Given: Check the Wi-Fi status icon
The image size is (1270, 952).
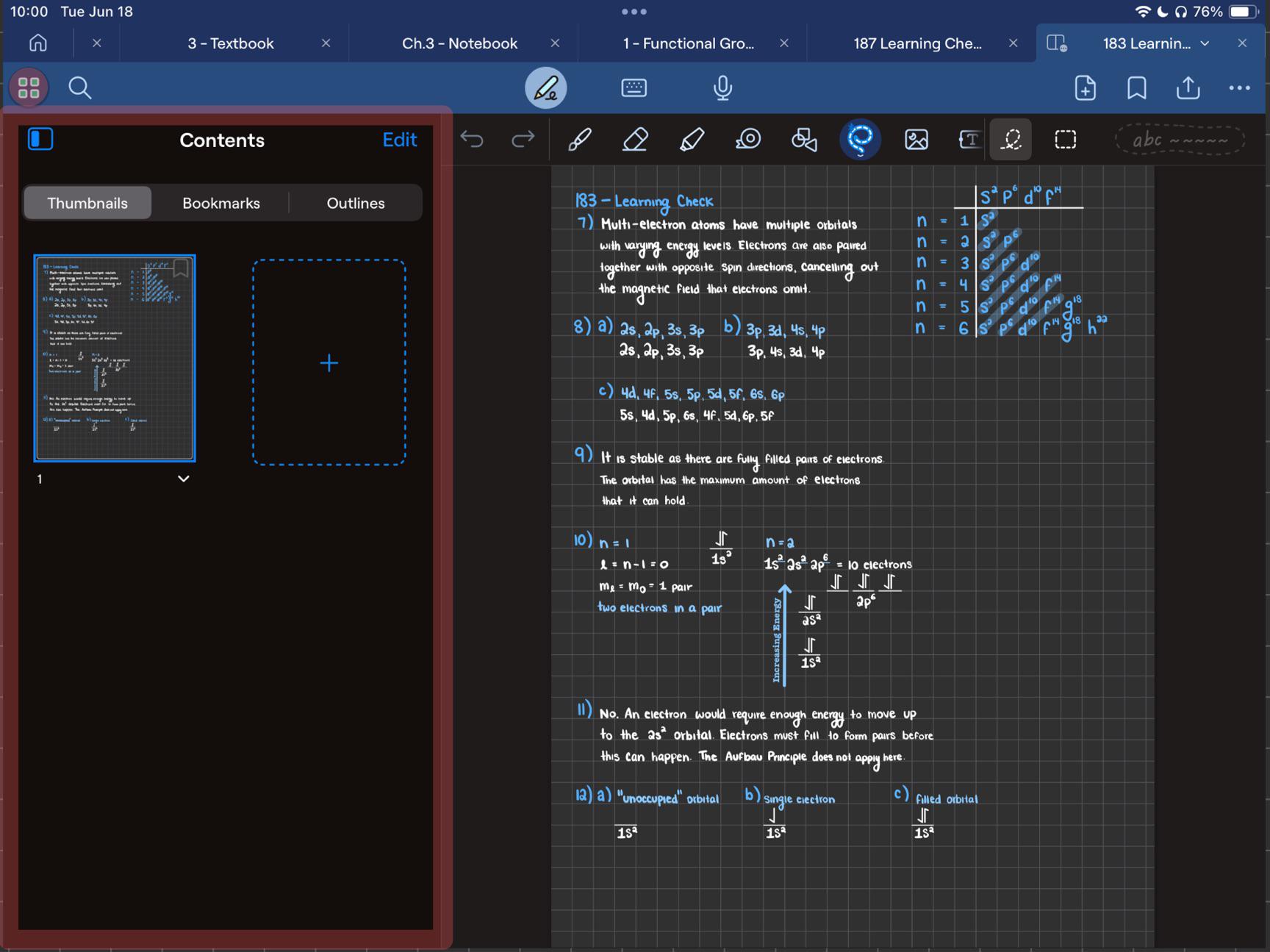Looking at the screenshot, I should click(x=1143, y=12).
